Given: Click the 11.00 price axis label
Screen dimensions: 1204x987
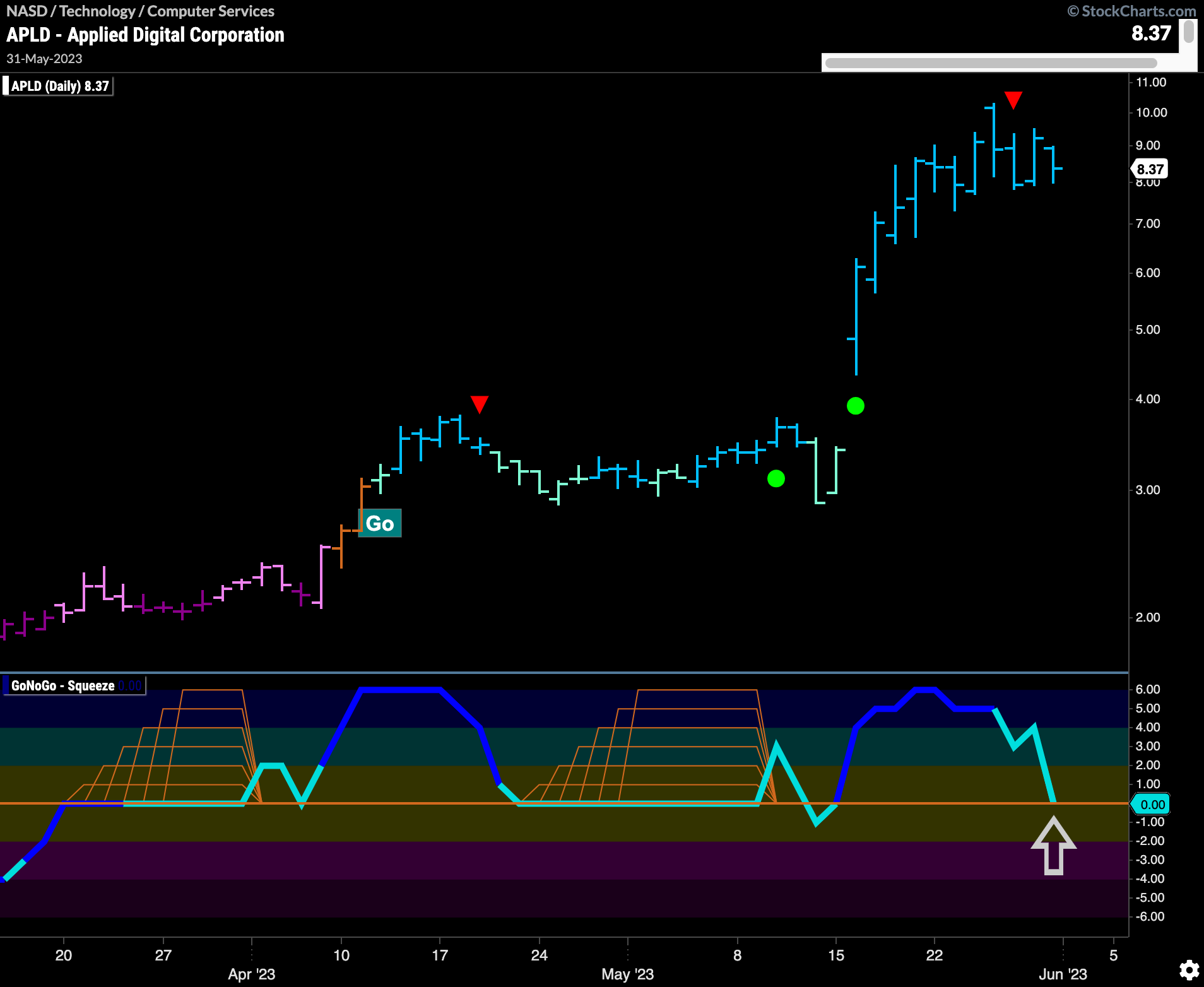Looking at the screenshot, I should (1151, 82).
